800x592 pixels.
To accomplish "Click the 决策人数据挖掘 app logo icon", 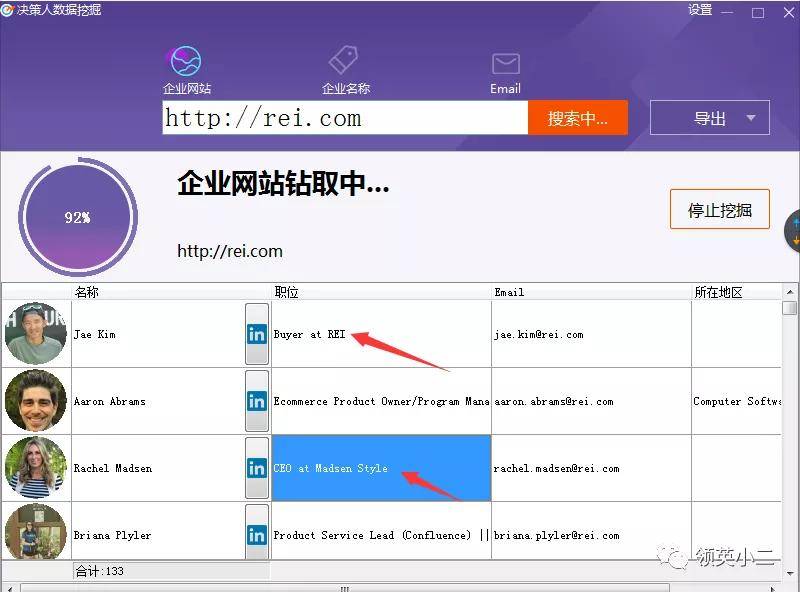I will click(x=7, y=10).
